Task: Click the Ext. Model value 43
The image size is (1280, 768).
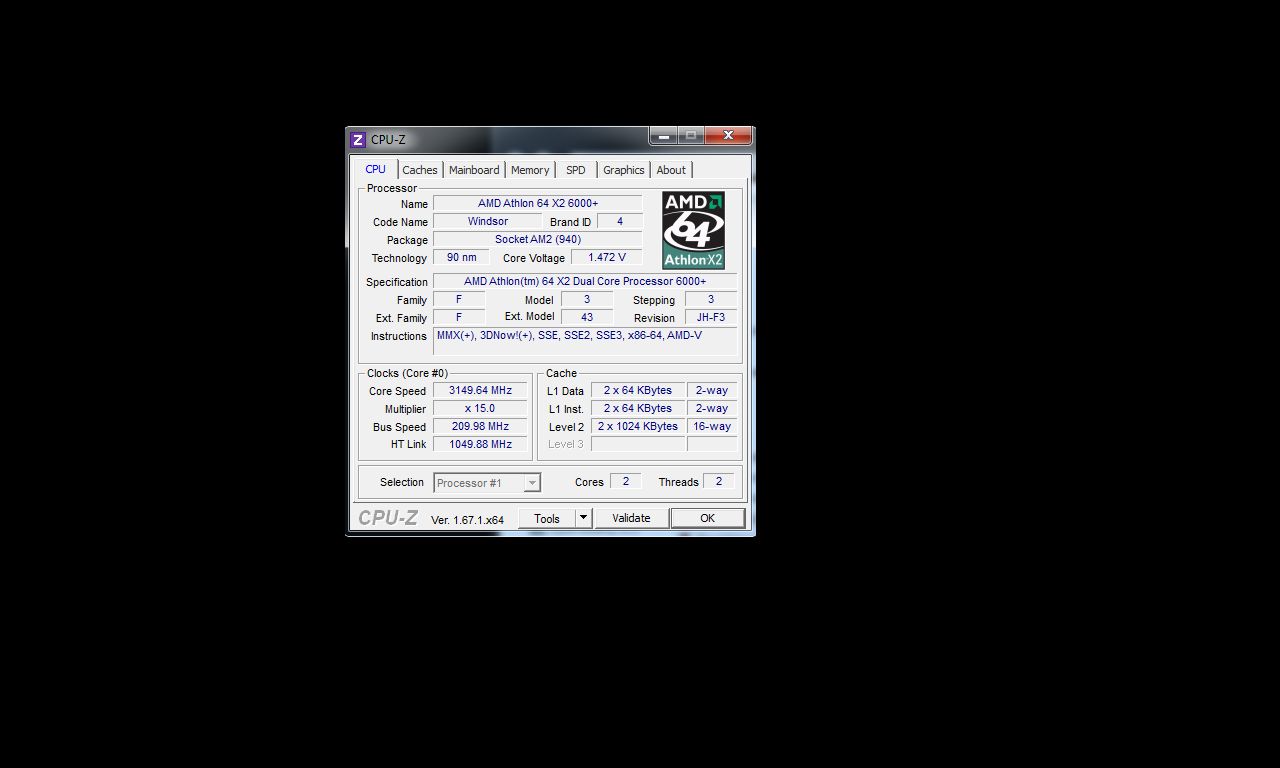Action: coord(587,318)
